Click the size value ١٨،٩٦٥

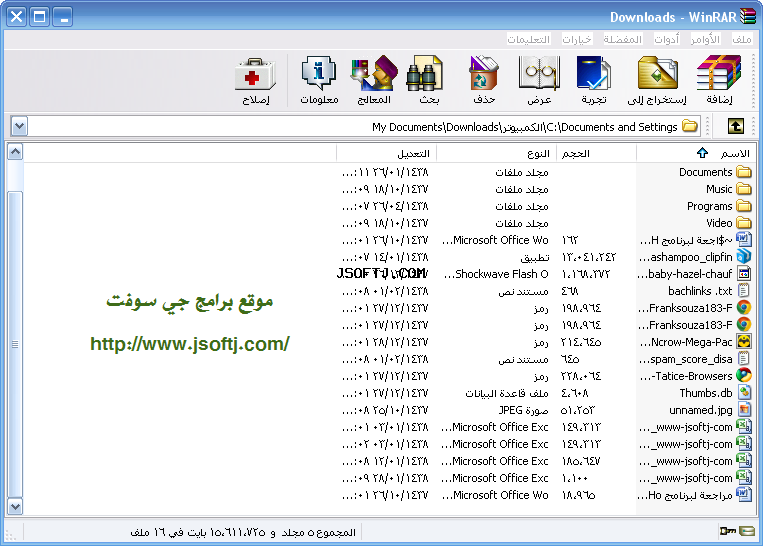[x=578, y=495]
